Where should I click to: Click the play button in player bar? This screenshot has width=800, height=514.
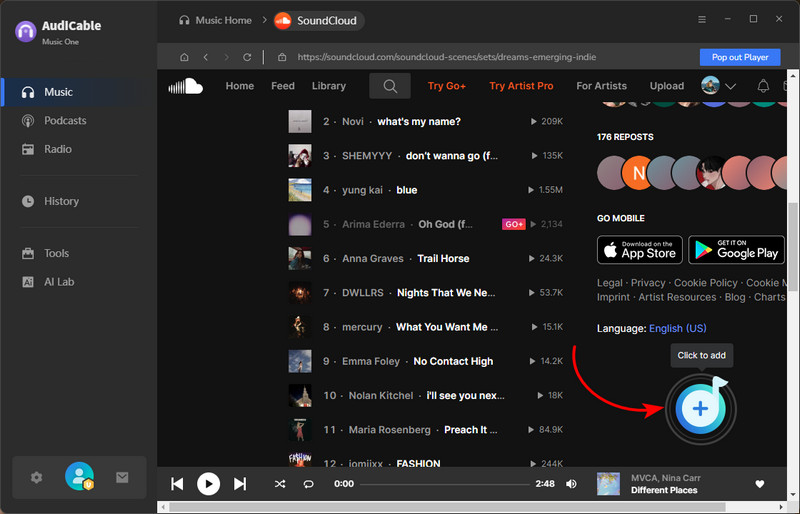[x=208, y=483]
